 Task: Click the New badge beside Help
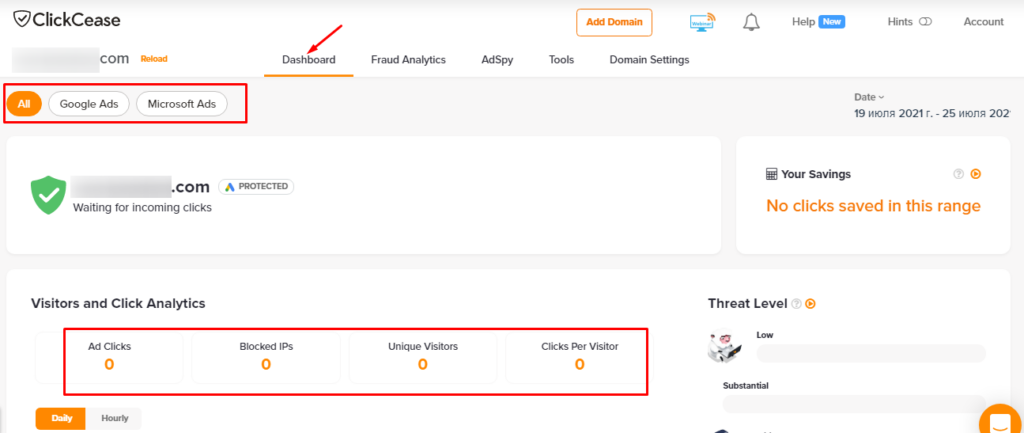tap(832, 22)
